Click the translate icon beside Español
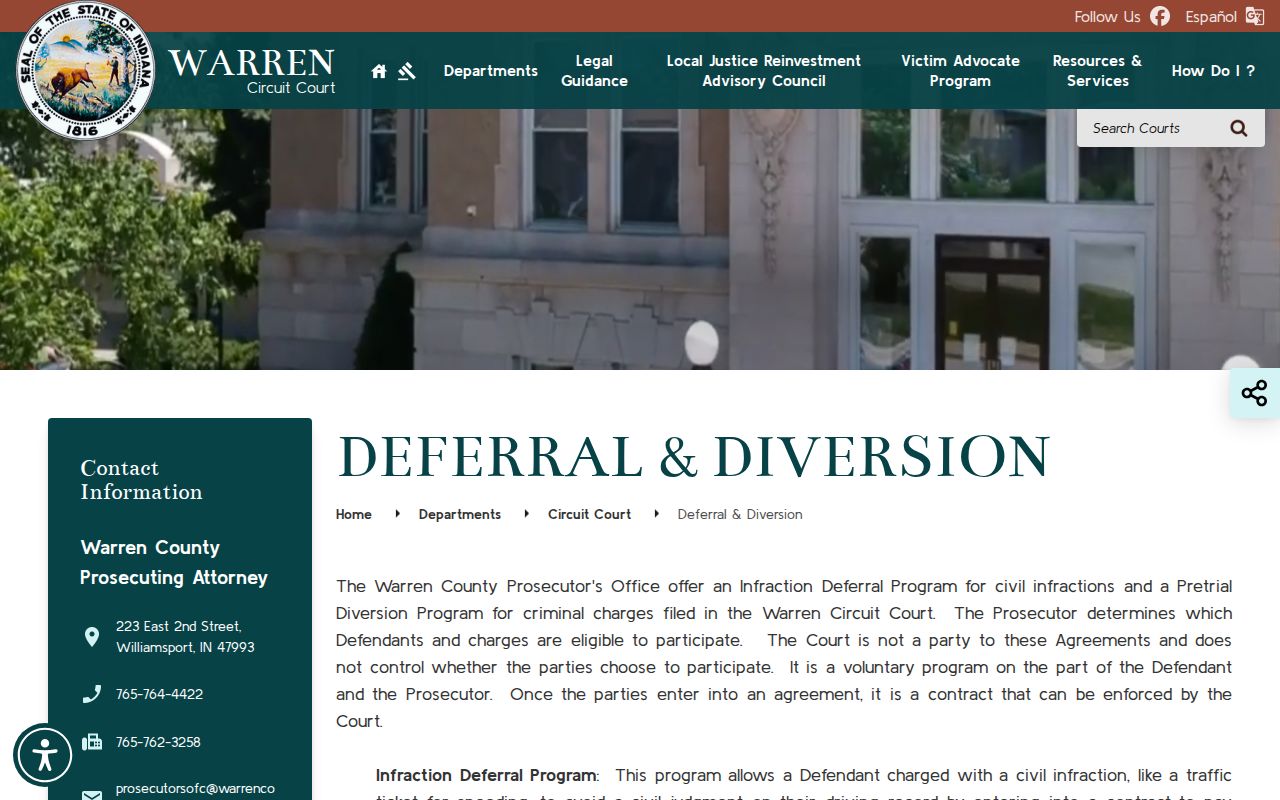 point(1255,16)
